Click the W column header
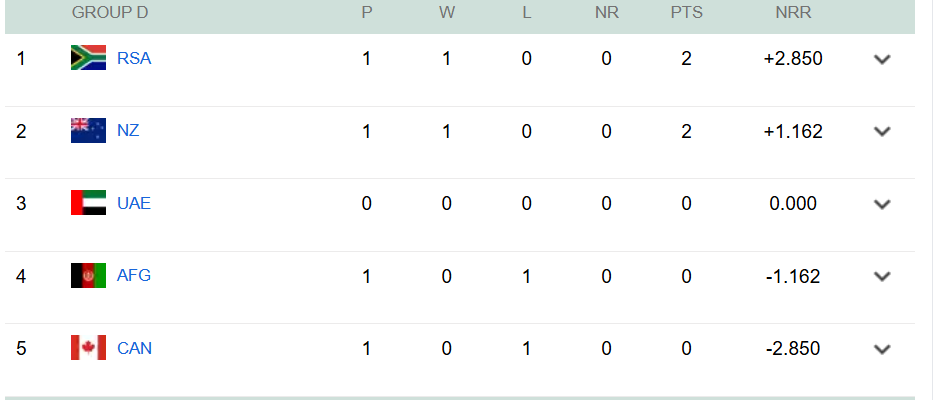The width and height of the screenshot is (935, 400). [x=447, y=13]
